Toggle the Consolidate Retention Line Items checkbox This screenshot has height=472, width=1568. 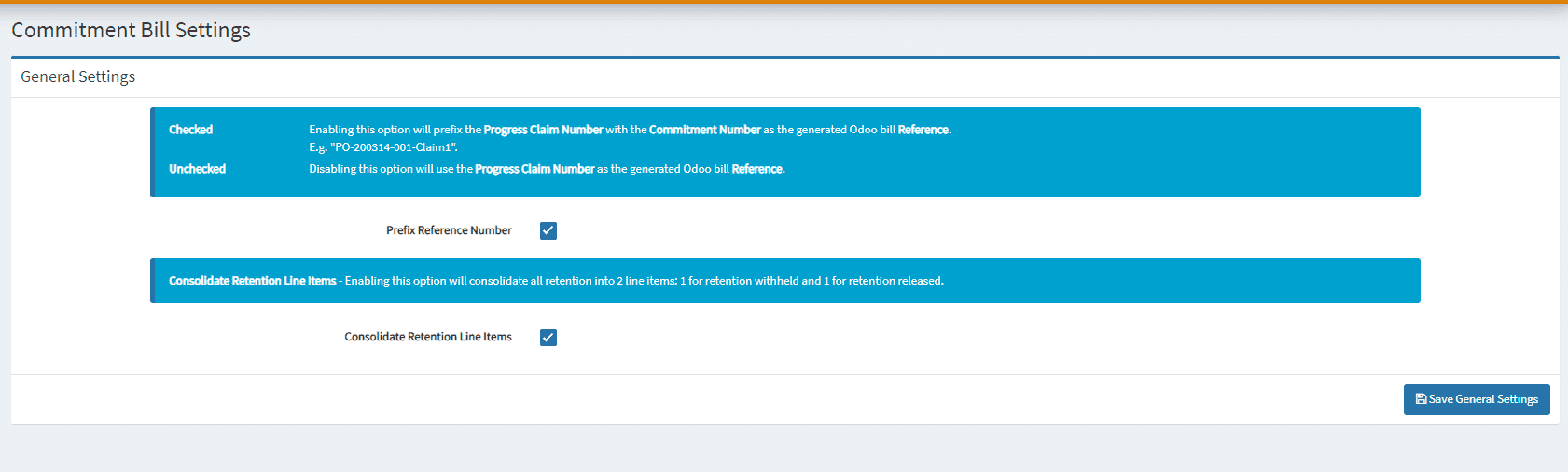(x=548, y=338)
